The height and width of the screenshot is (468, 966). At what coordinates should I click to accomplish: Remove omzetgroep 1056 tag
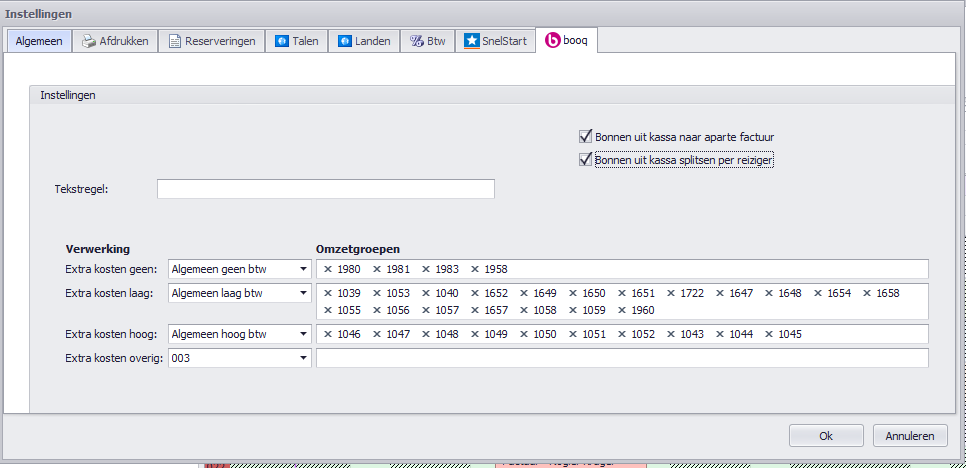coord(377,310)
